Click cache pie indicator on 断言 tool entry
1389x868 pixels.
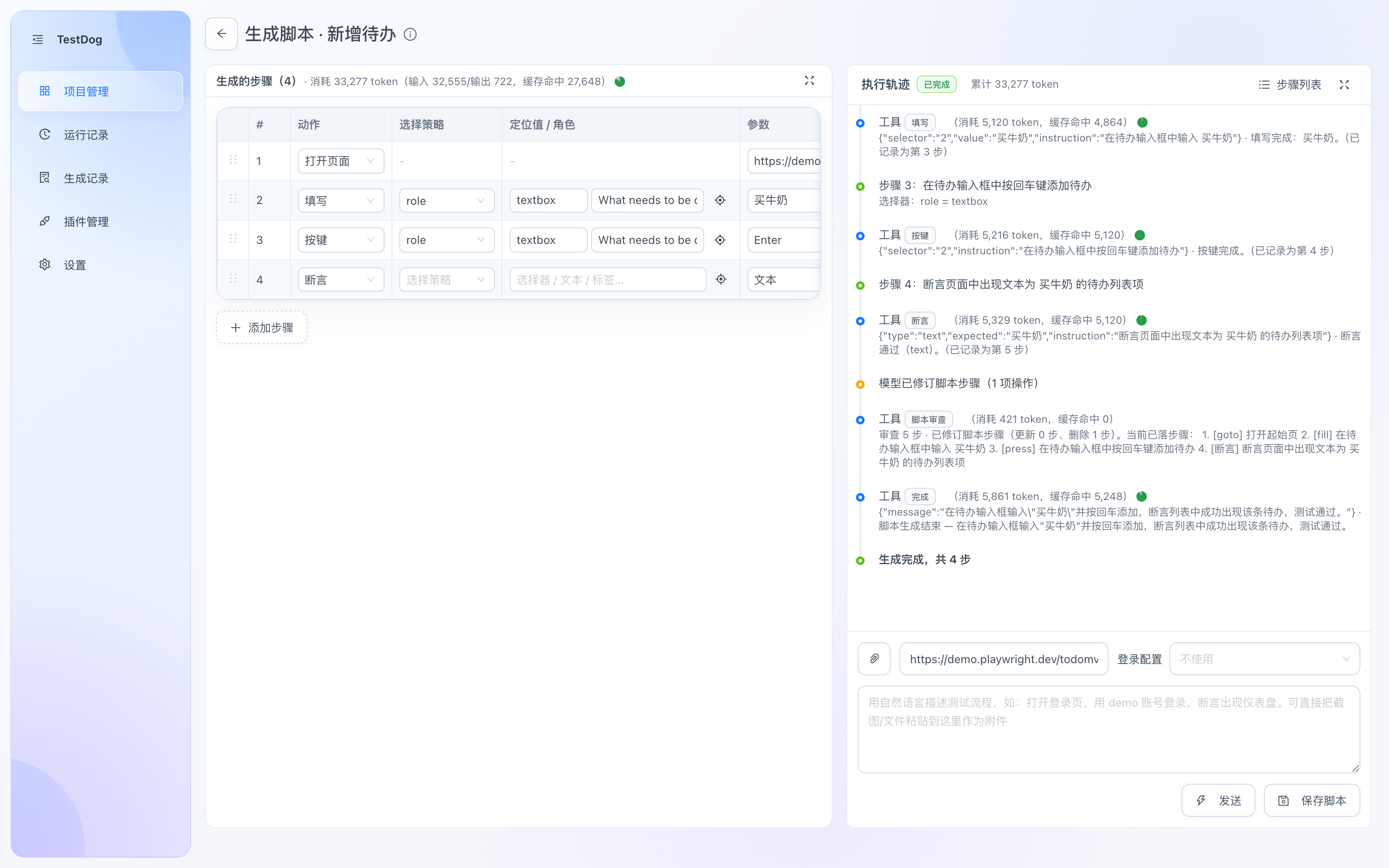click(x=1142, y=320)
